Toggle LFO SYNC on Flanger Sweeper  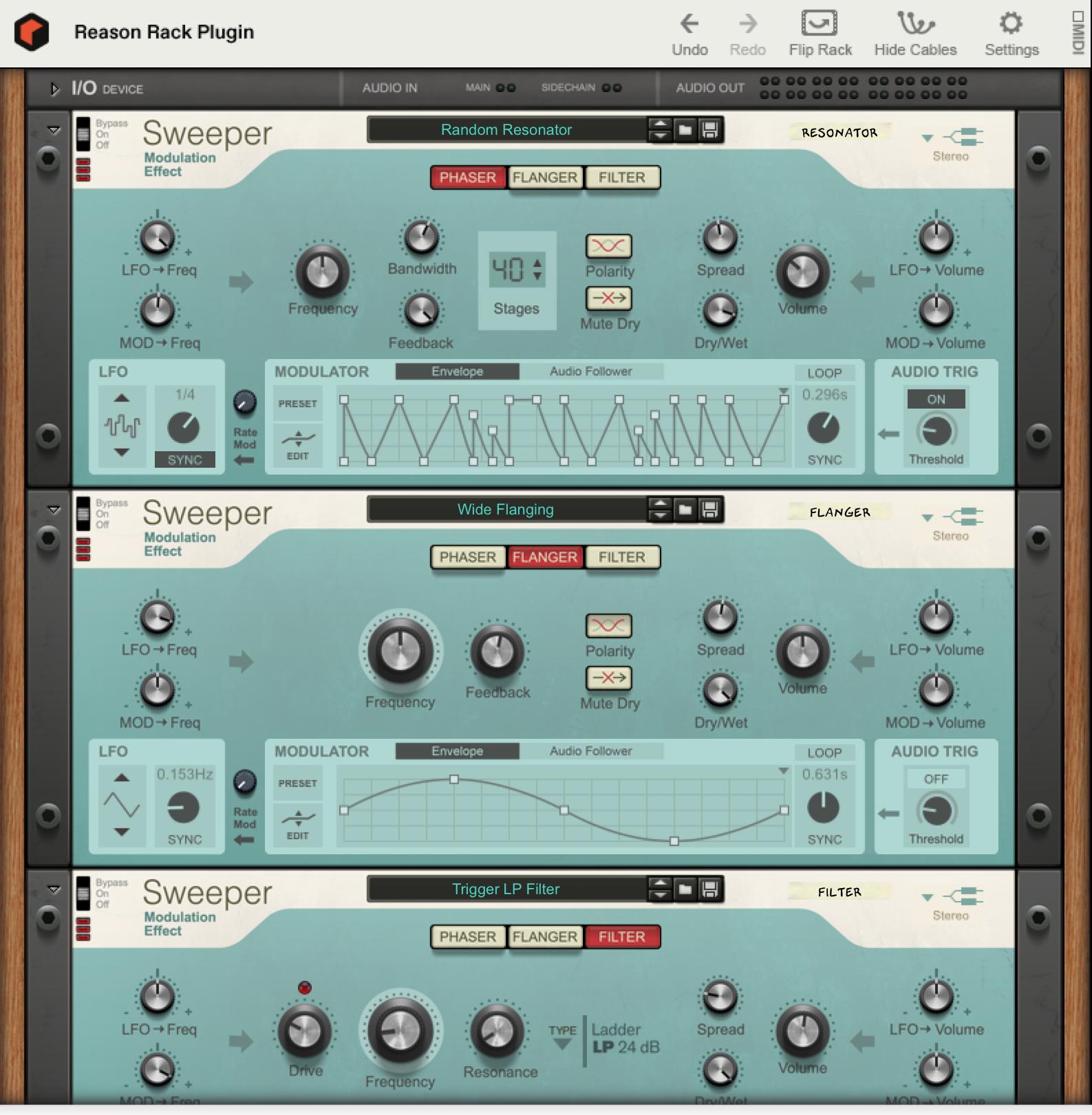[x=184, y=839]
